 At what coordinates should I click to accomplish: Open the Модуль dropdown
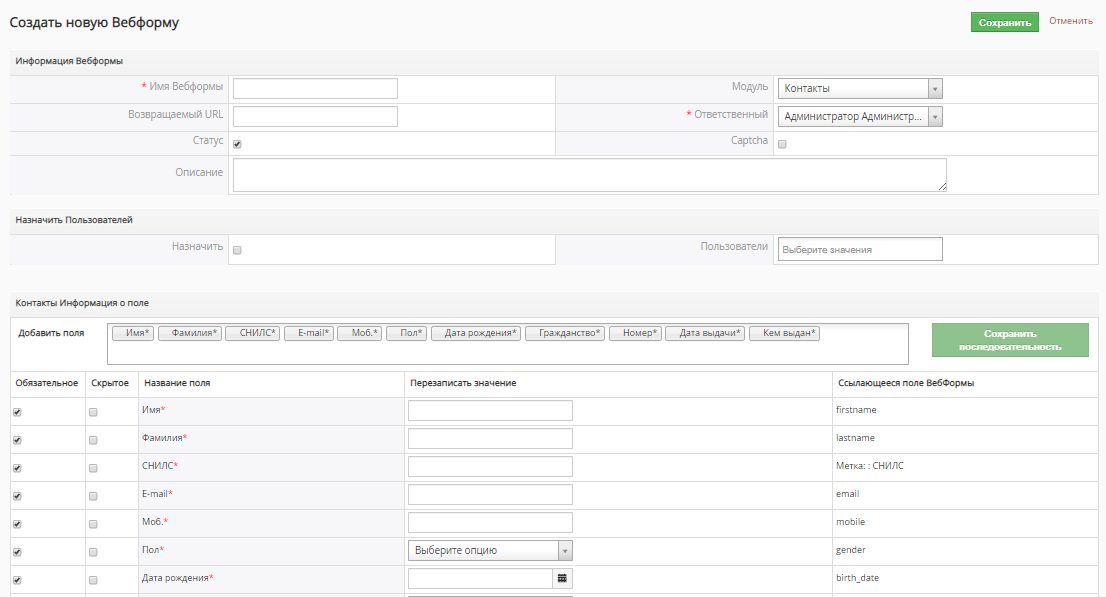pyautogui.click(x=860, y=89)
